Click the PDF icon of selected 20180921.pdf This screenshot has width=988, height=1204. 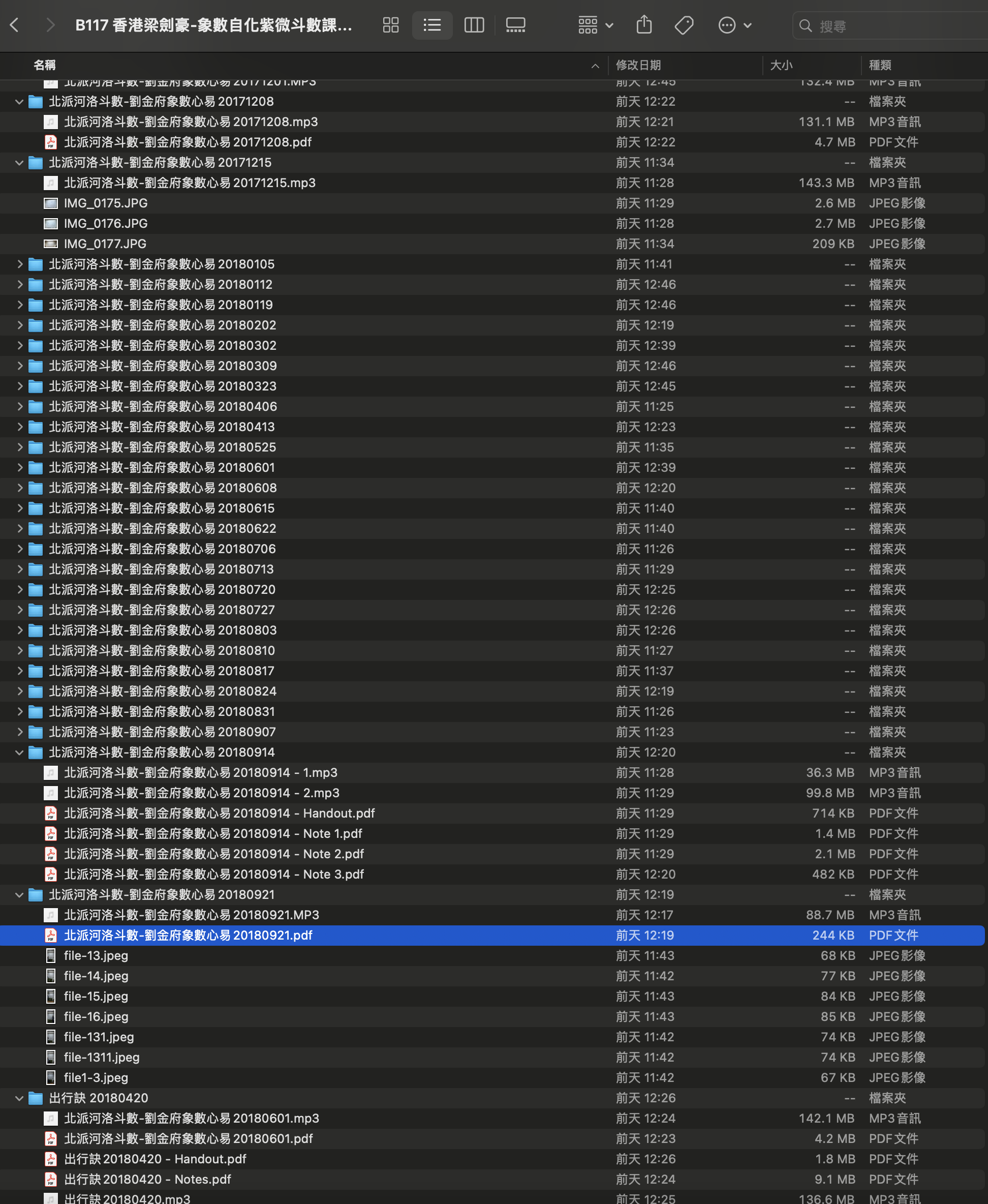click(x=51, y=936)
